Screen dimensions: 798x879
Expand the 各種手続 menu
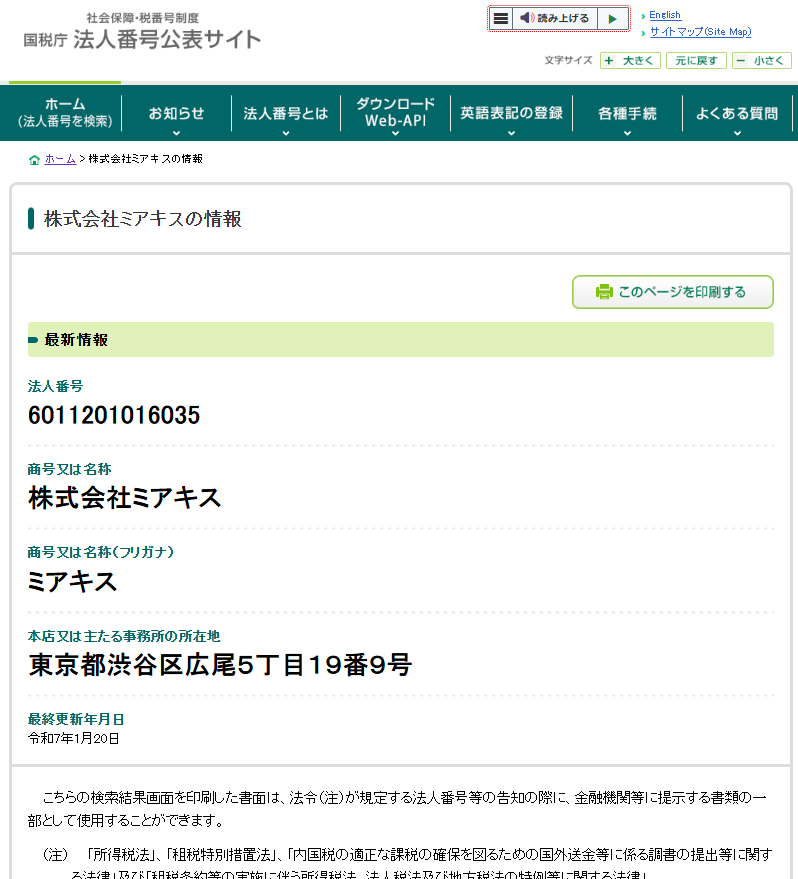627,132
